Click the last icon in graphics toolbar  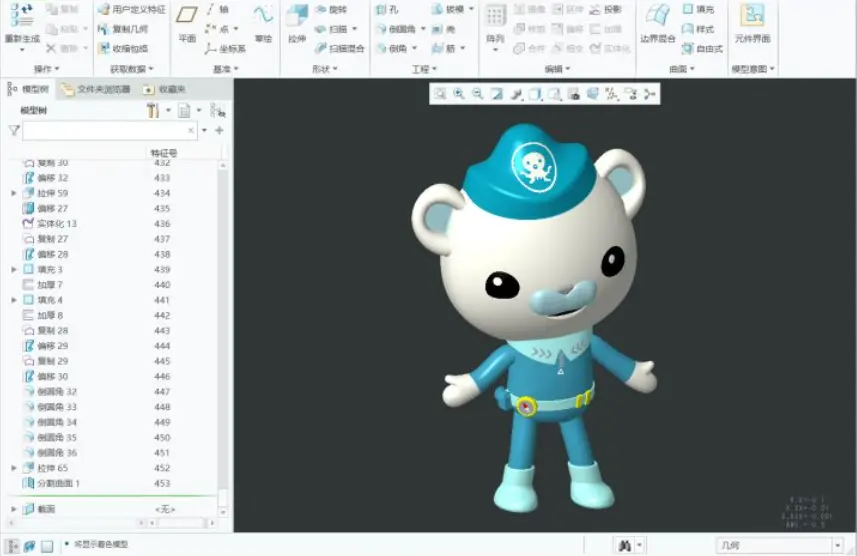point(649,94)
